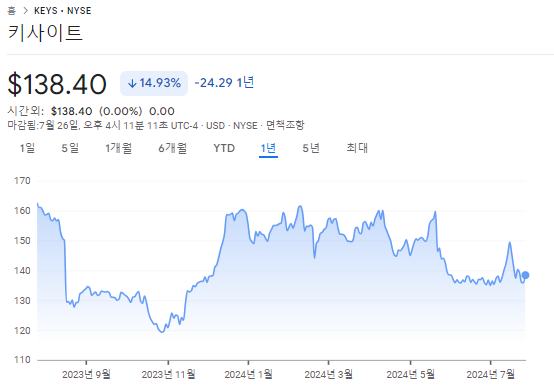Click the 2024년 7월 axis label
The width and height of the screenshot is (554, 390).
[490, 374]
